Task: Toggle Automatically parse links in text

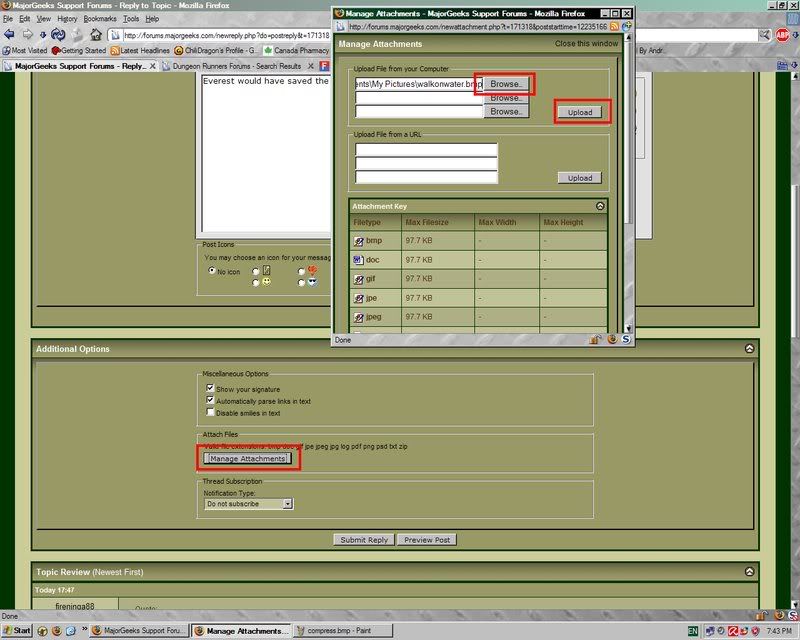Action: point(210,400)
